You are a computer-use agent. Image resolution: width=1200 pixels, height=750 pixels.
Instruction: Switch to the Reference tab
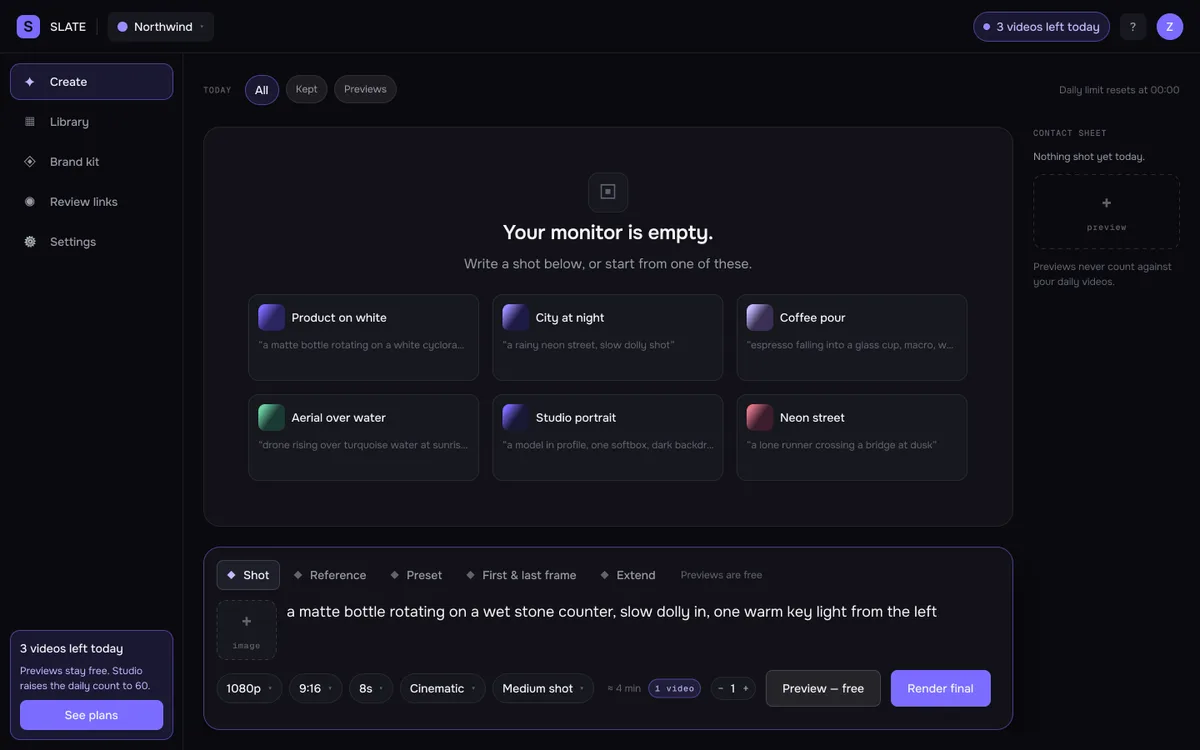coord(329,575)
